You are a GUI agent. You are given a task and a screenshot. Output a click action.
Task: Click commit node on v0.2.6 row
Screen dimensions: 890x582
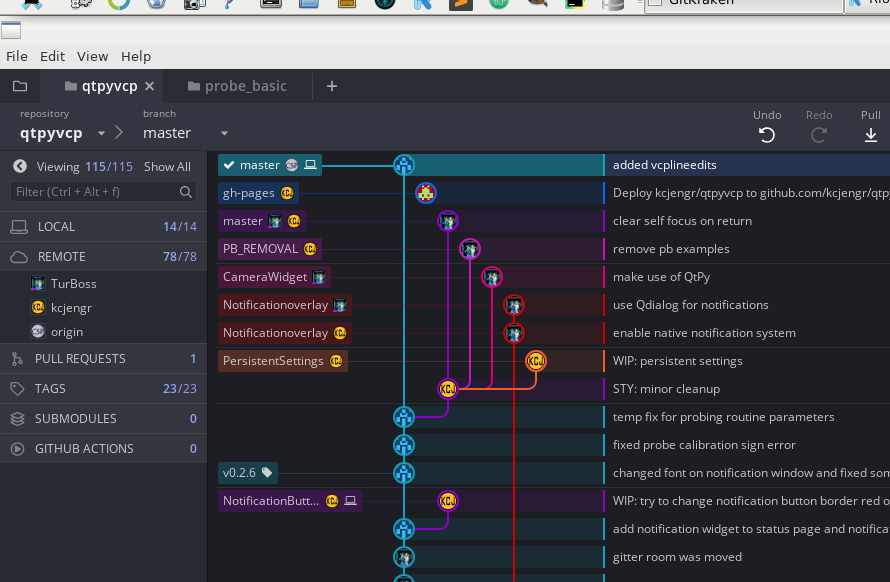pos(404,473)
